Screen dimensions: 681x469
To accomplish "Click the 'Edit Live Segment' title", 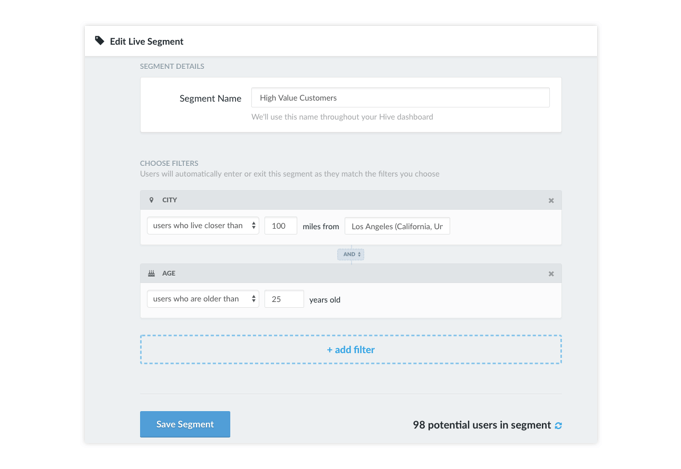I will tap(146, 42).
